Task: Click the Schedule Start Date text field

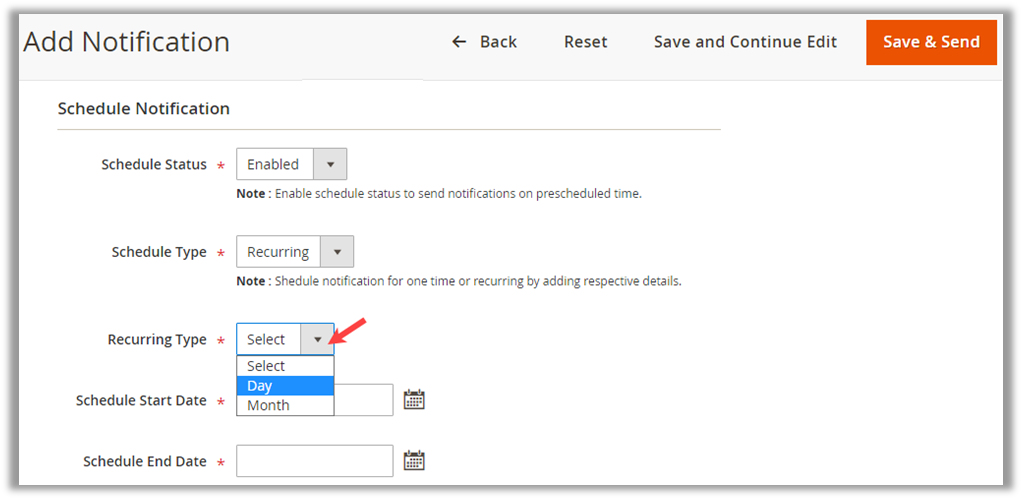Action: point(362,400)
